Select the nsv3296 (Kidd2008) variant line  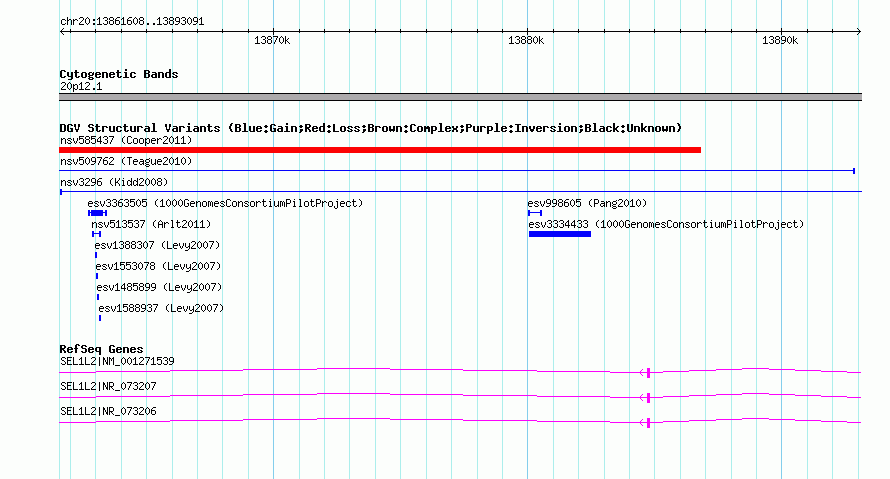460,192
